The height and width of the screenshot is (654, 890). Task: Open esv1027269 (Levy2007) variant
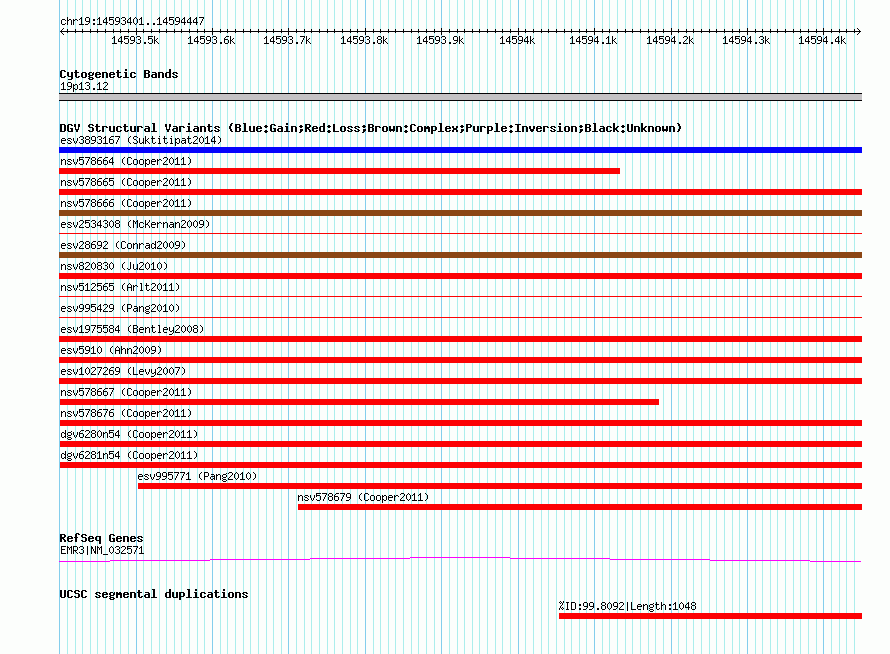coord(123,371)
